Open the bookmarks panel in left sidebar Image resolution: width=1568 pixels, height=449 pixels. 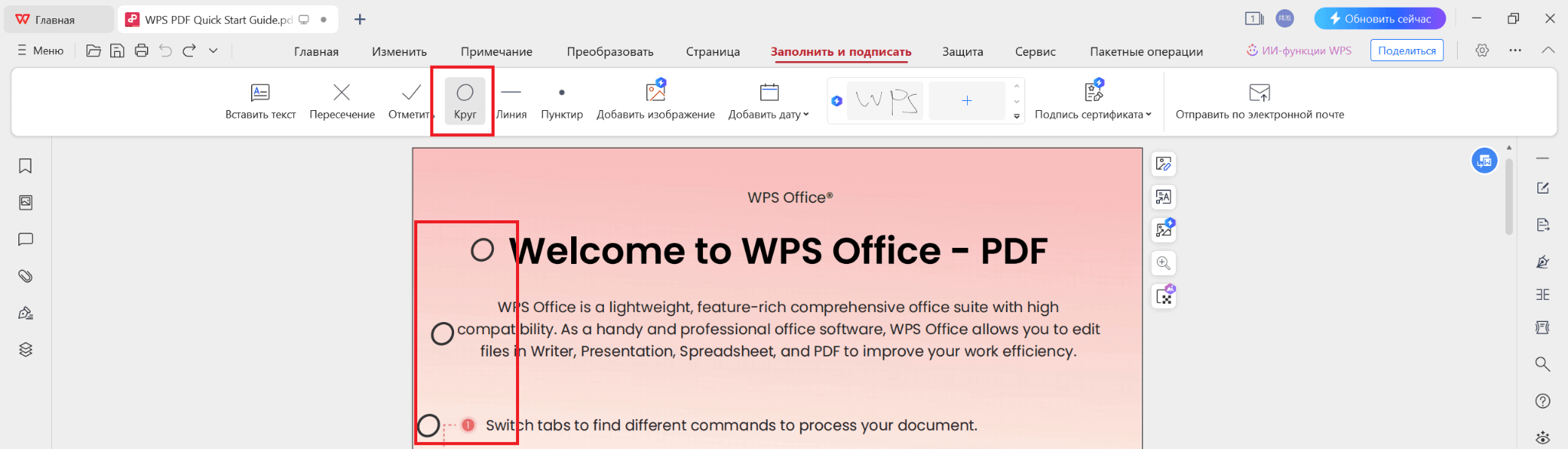pos(25,166)
